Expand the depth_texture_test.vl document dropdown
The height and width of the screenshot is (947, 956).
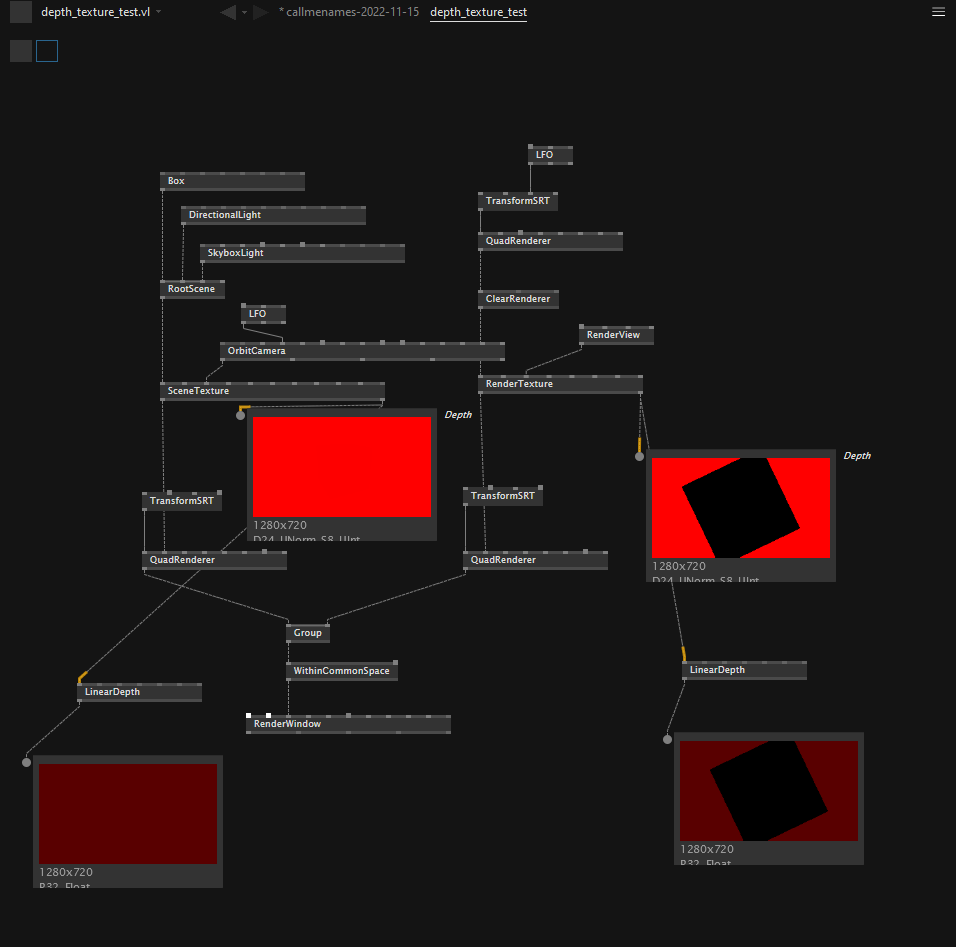[x=159, y=12]
